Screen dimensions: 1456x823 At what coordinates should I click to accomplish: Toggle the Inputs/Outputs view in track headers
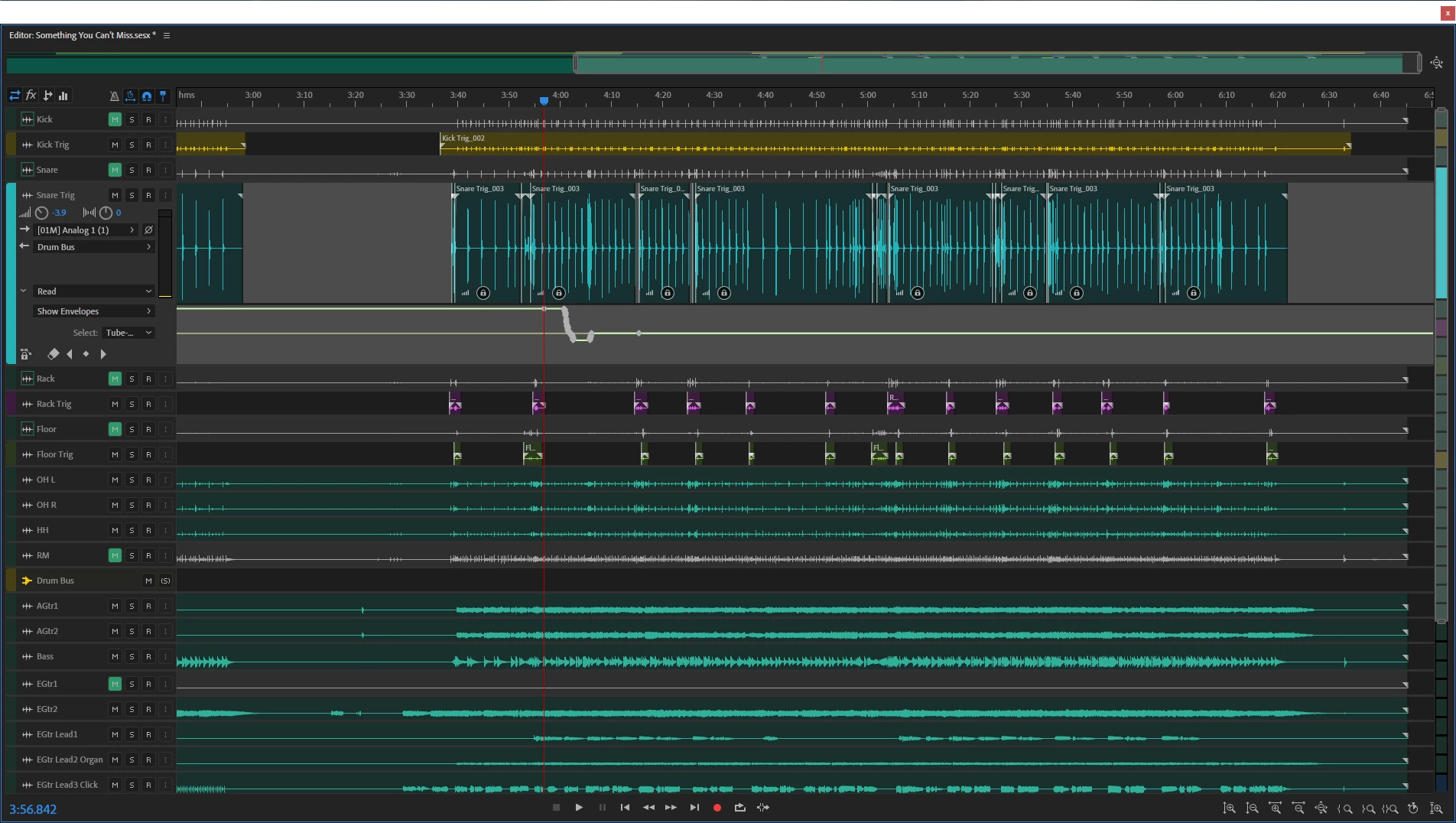tap(15, 96)
